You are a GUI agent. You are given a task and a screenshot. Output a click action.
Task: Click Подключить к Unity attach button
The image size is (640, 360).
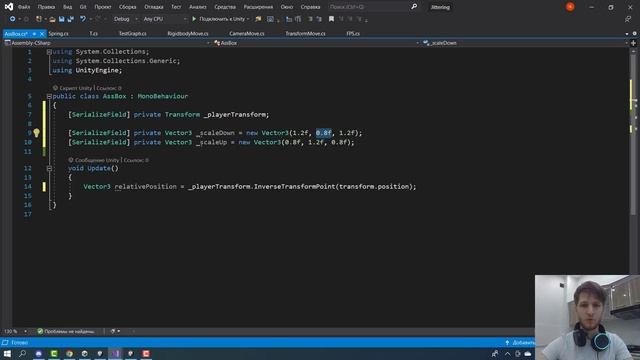point(220,19)
